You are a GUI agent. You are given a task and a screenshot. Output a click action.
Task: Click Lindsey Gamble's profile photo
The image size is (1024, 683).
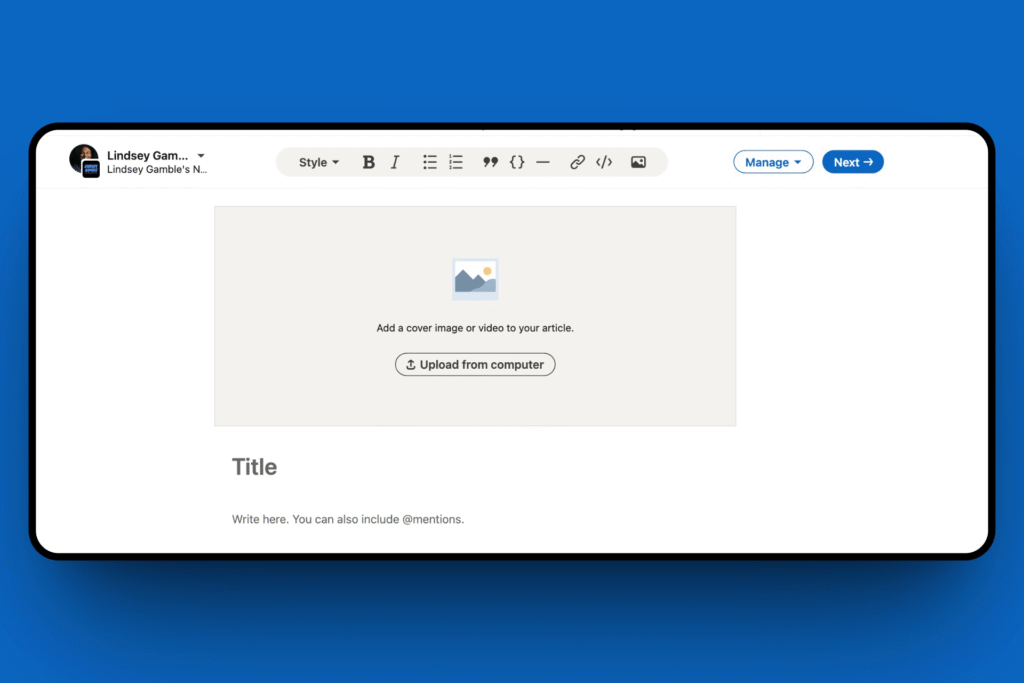click(x=82, y=158)
